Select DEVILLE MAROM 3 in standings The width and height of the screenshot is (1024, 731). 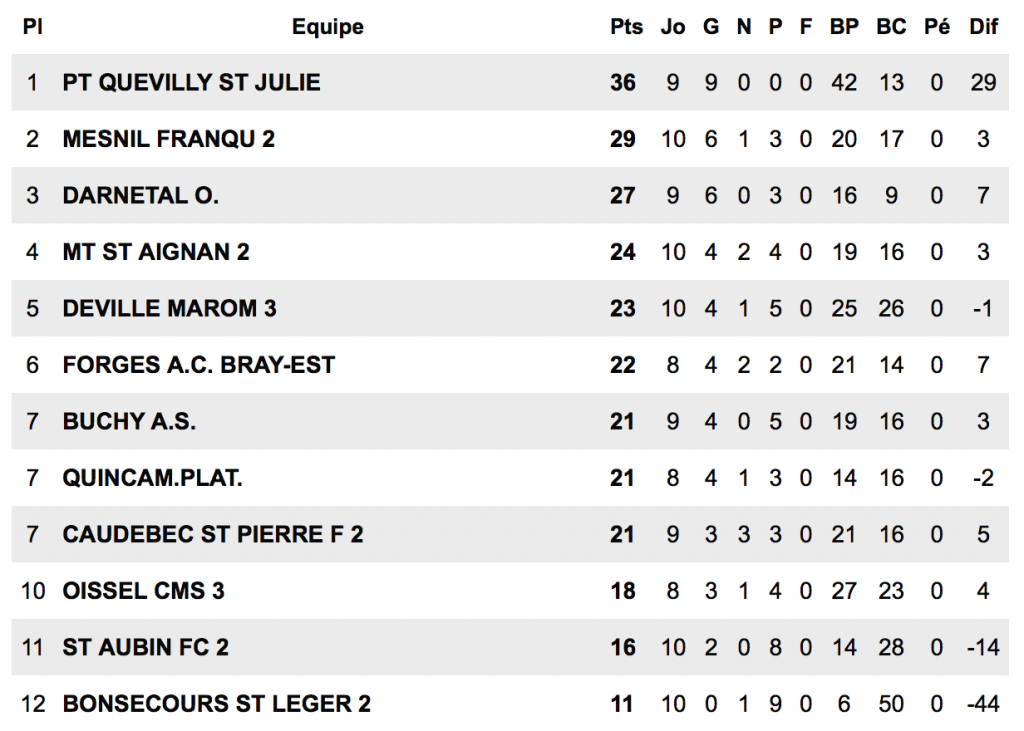[x=169, y=308]
